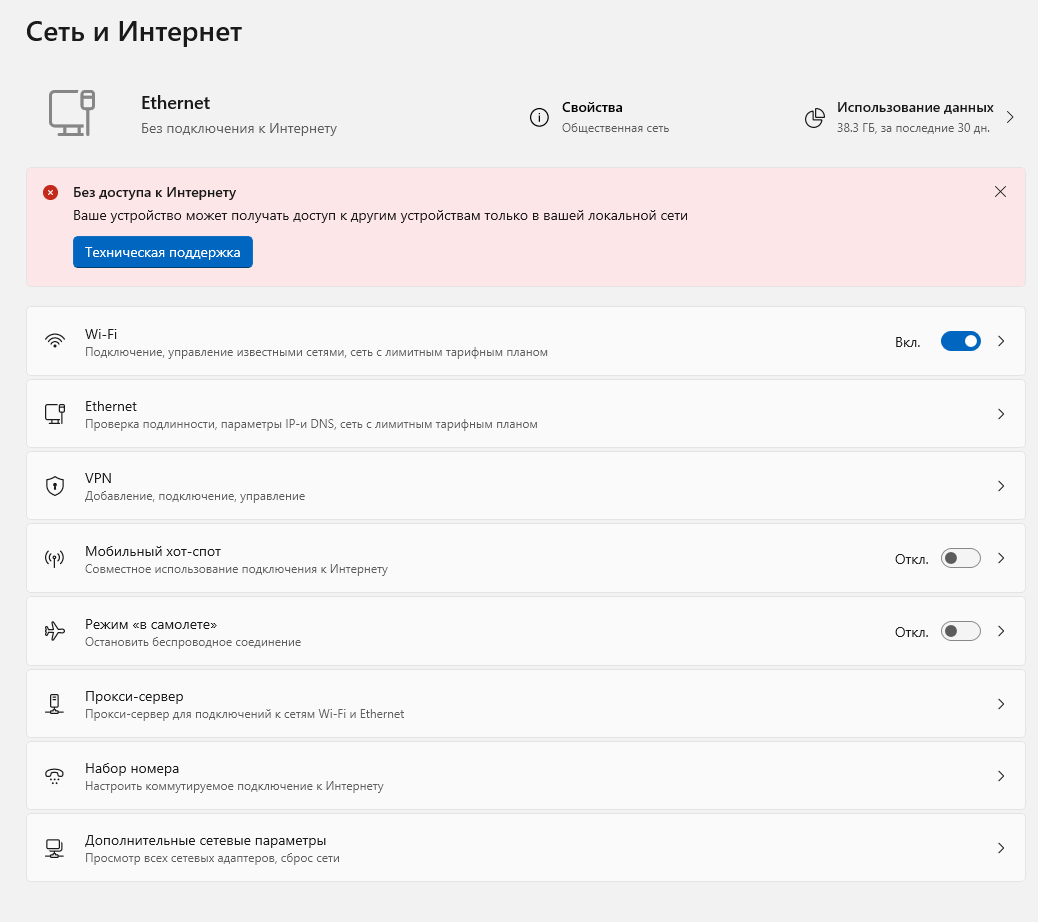The width and height of the screenshot is (1038, 922).
Task: Click Мобильный хот-спот title
Action: click(153, 551)
